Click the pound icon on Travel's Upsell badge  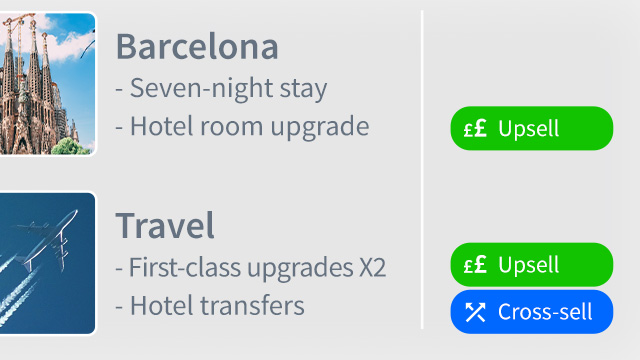tap(475, 264)
